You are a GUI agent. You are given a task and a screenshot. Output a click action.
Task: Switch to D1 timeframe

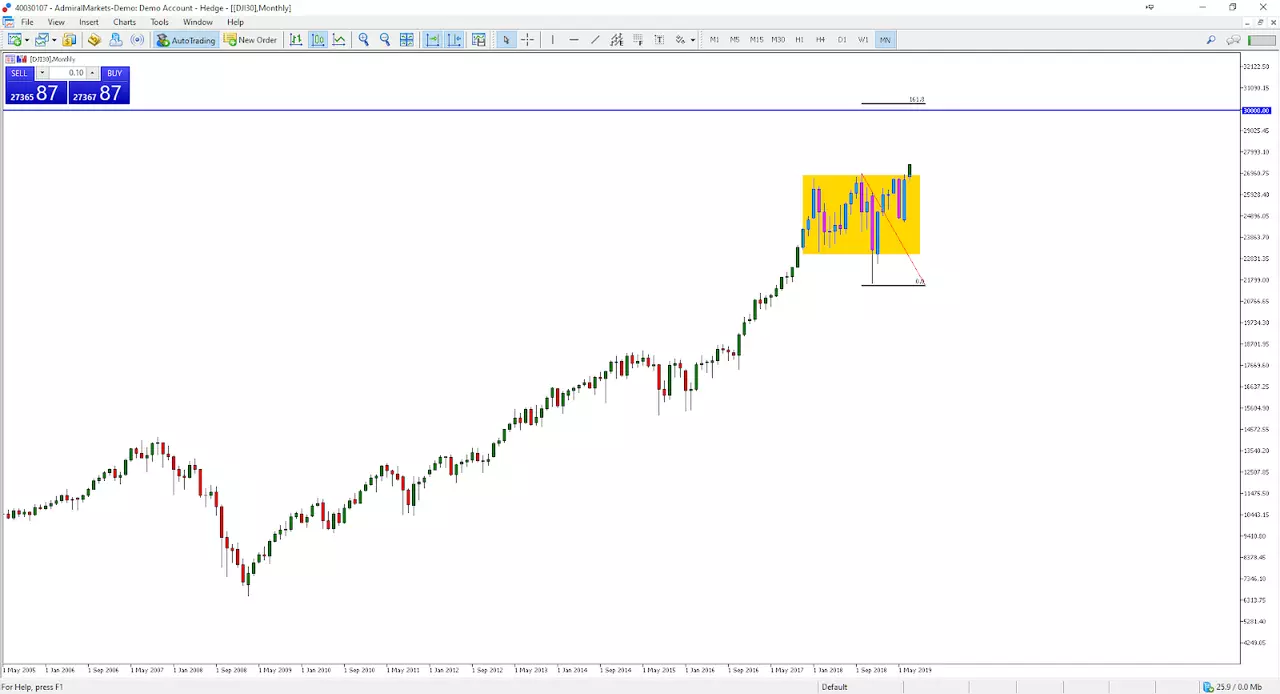pyautogui.click(x=842, y=40)
